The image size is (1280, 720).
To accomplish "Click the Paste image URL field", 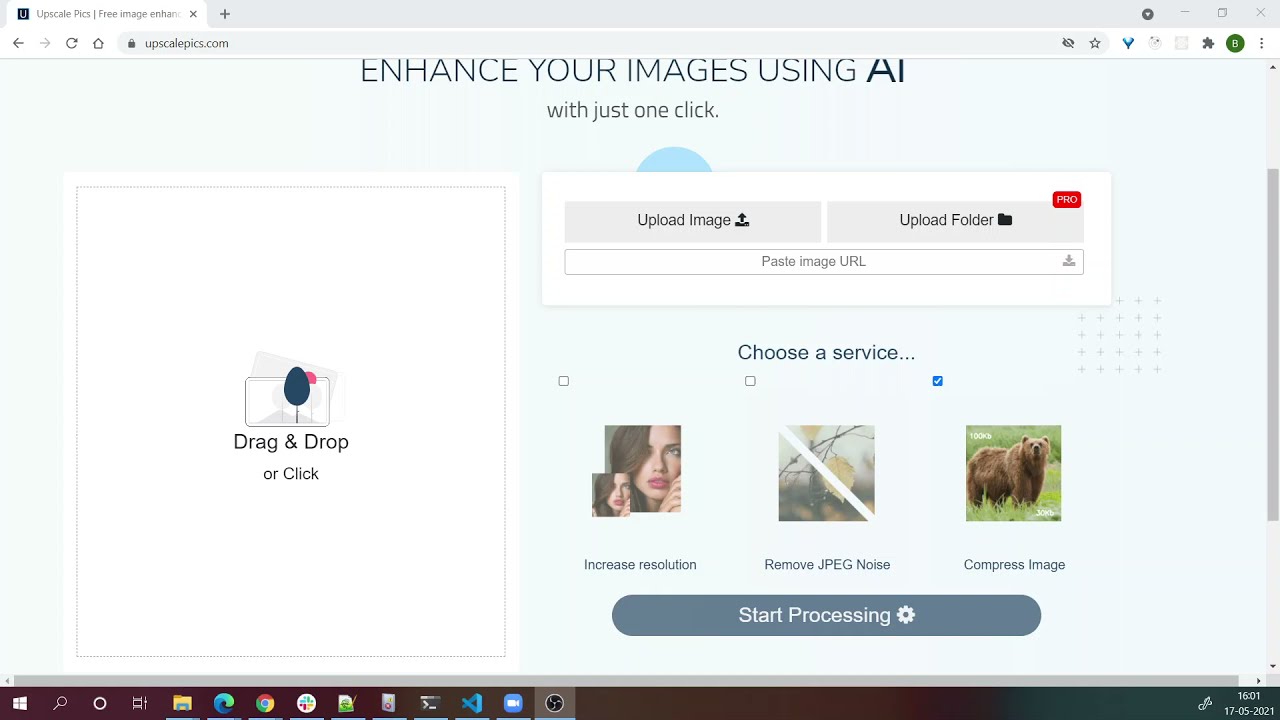I will (x=824, y=262).
